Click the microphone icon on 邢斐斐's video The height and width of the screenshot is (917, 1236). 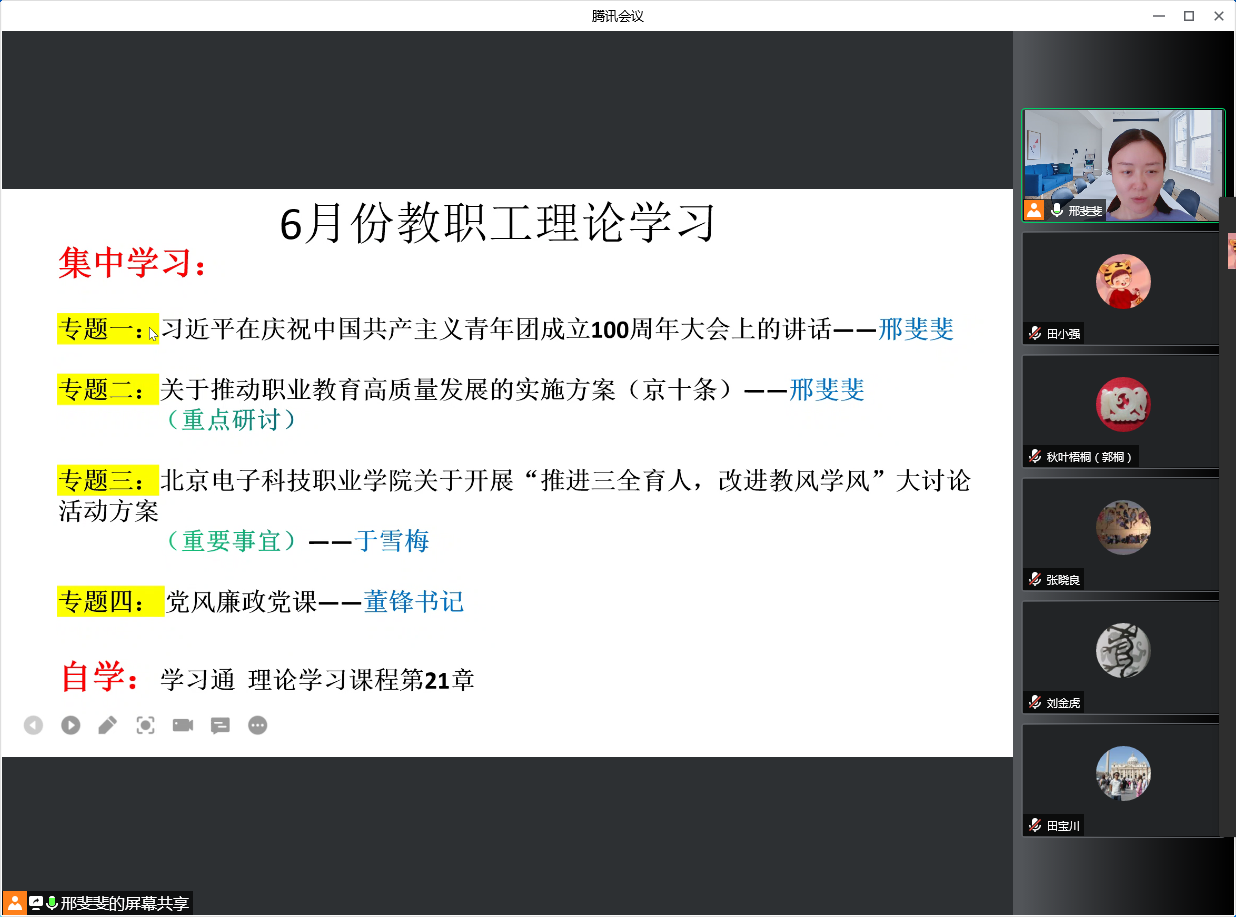[1057, 210]
